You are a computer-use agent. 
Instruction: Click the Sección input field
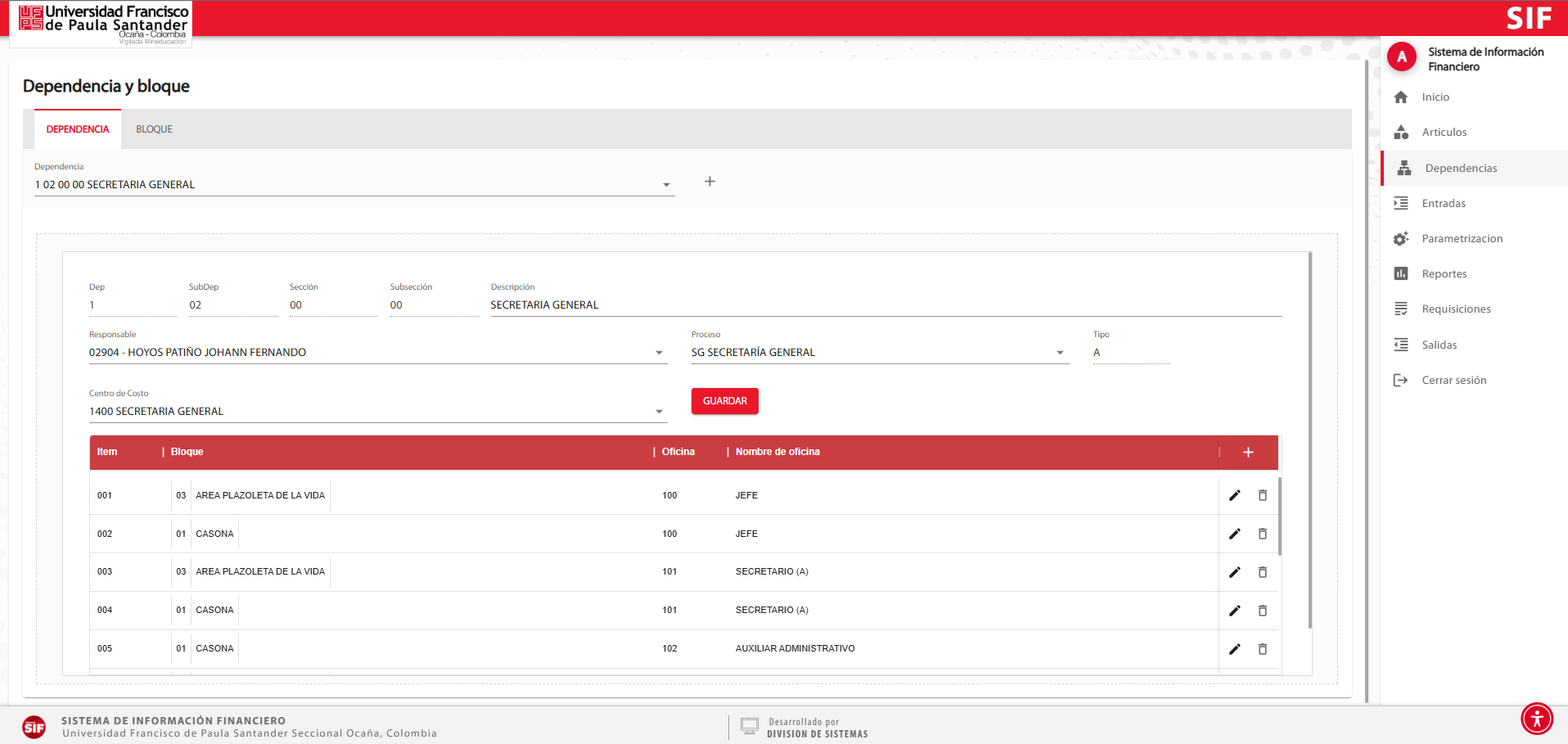click(334, 305)
